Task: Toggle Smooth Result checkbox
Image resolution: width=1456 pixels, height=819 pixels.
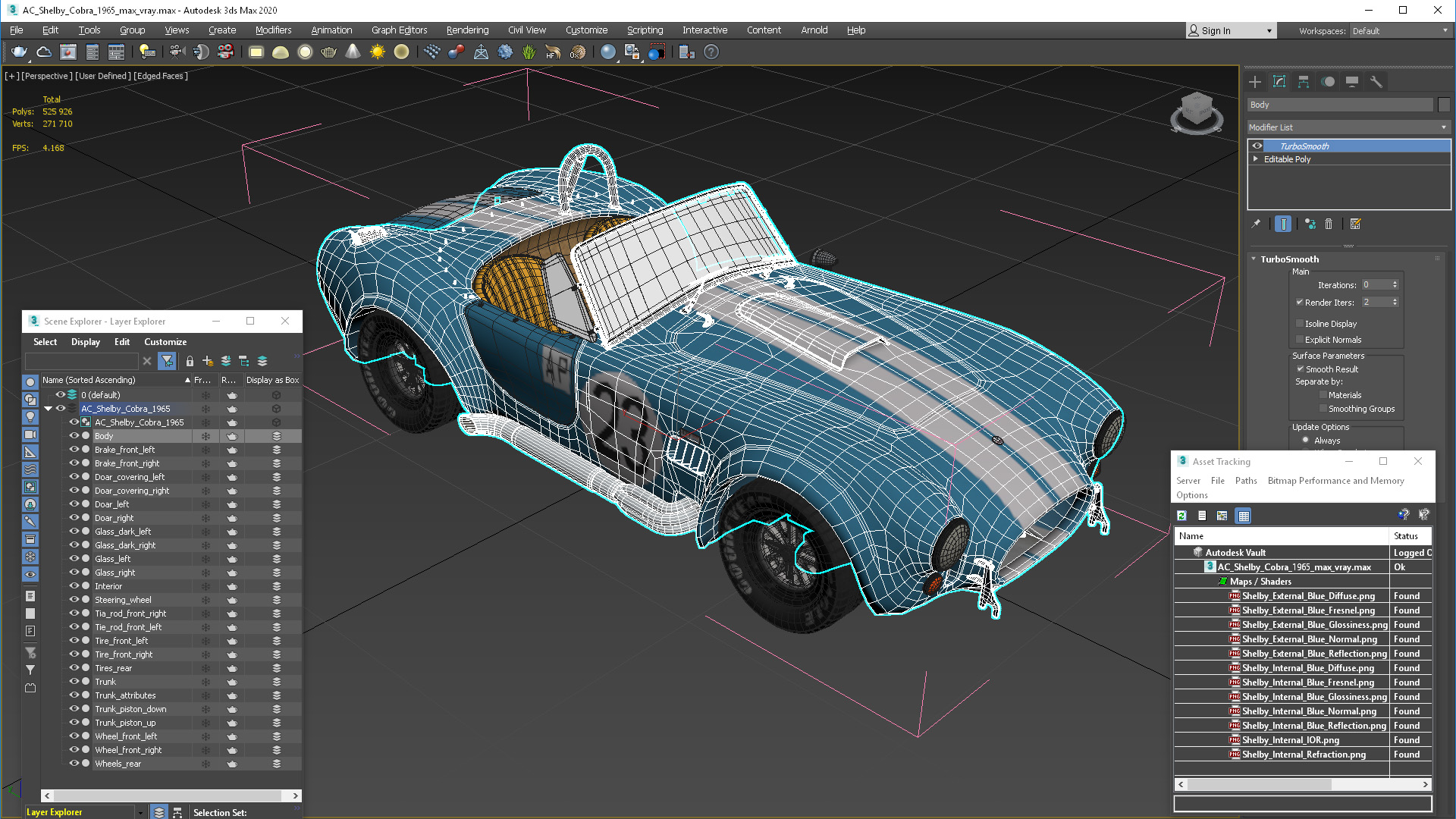Action: point(1300,369)
